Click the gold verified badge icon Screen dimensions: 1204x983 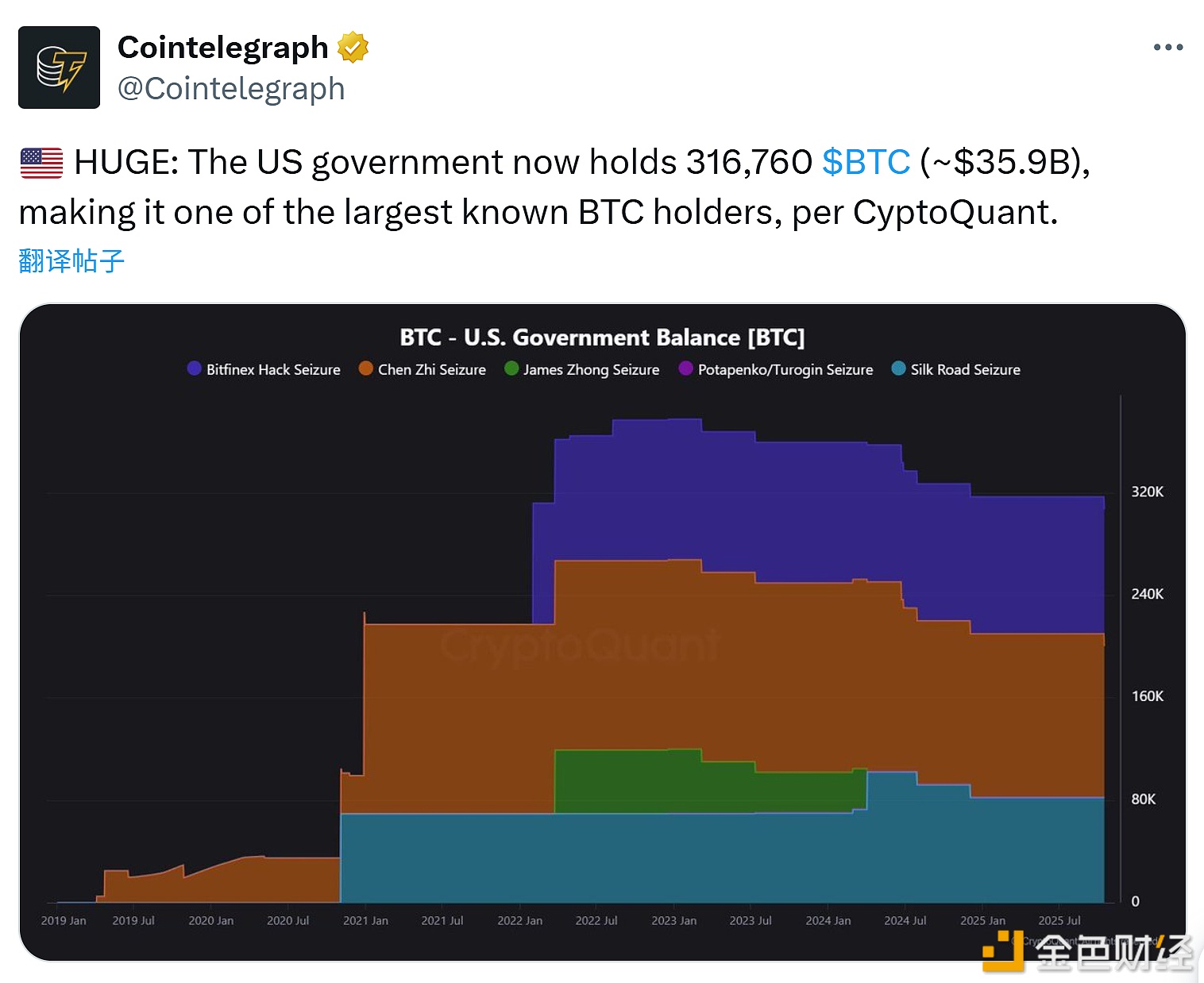point(353,48)
